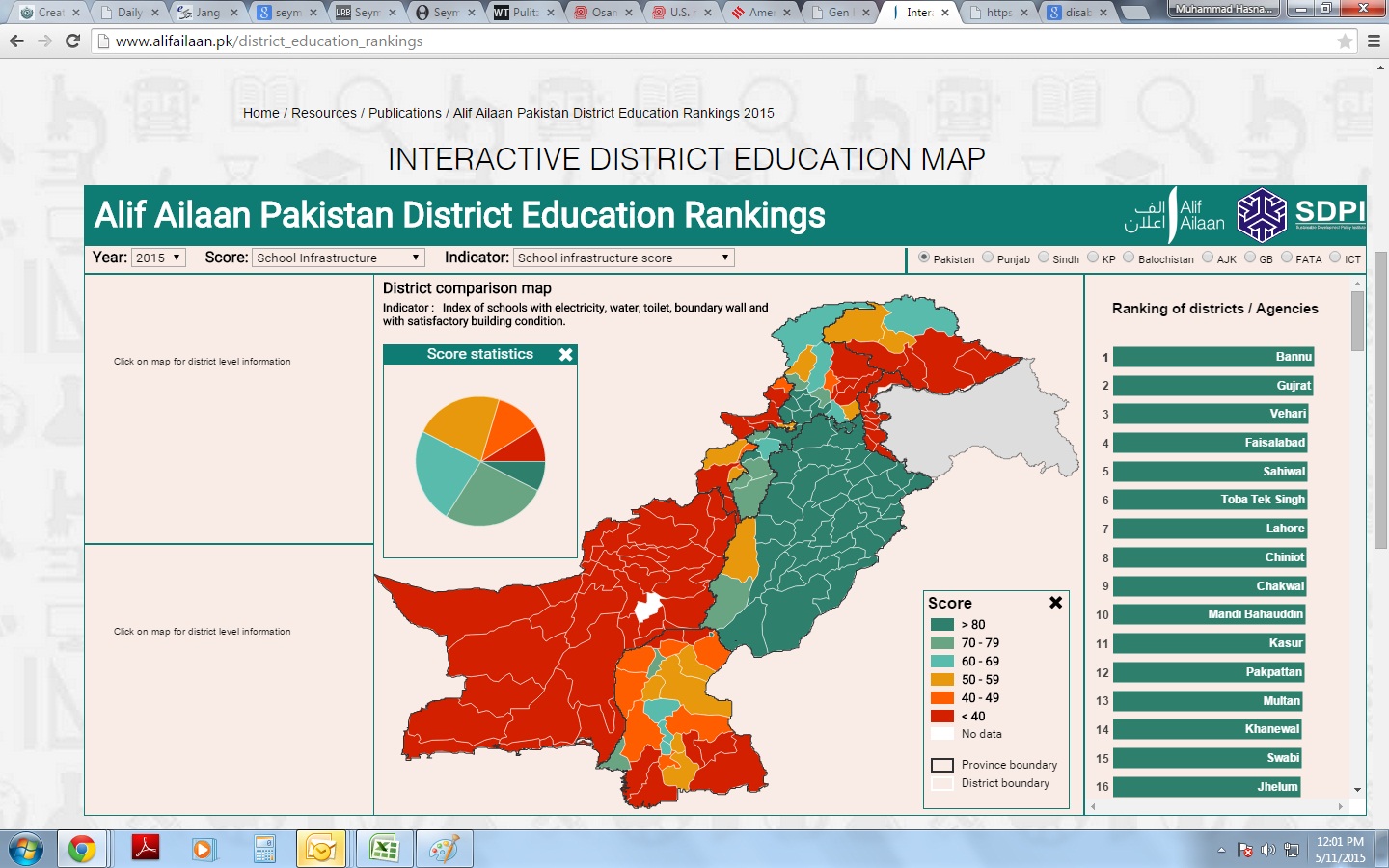The width and height of the screenshot is (1389, 868).
Task: Click the page vertical scrollbar thumb
Action: tap(1380, 400)
